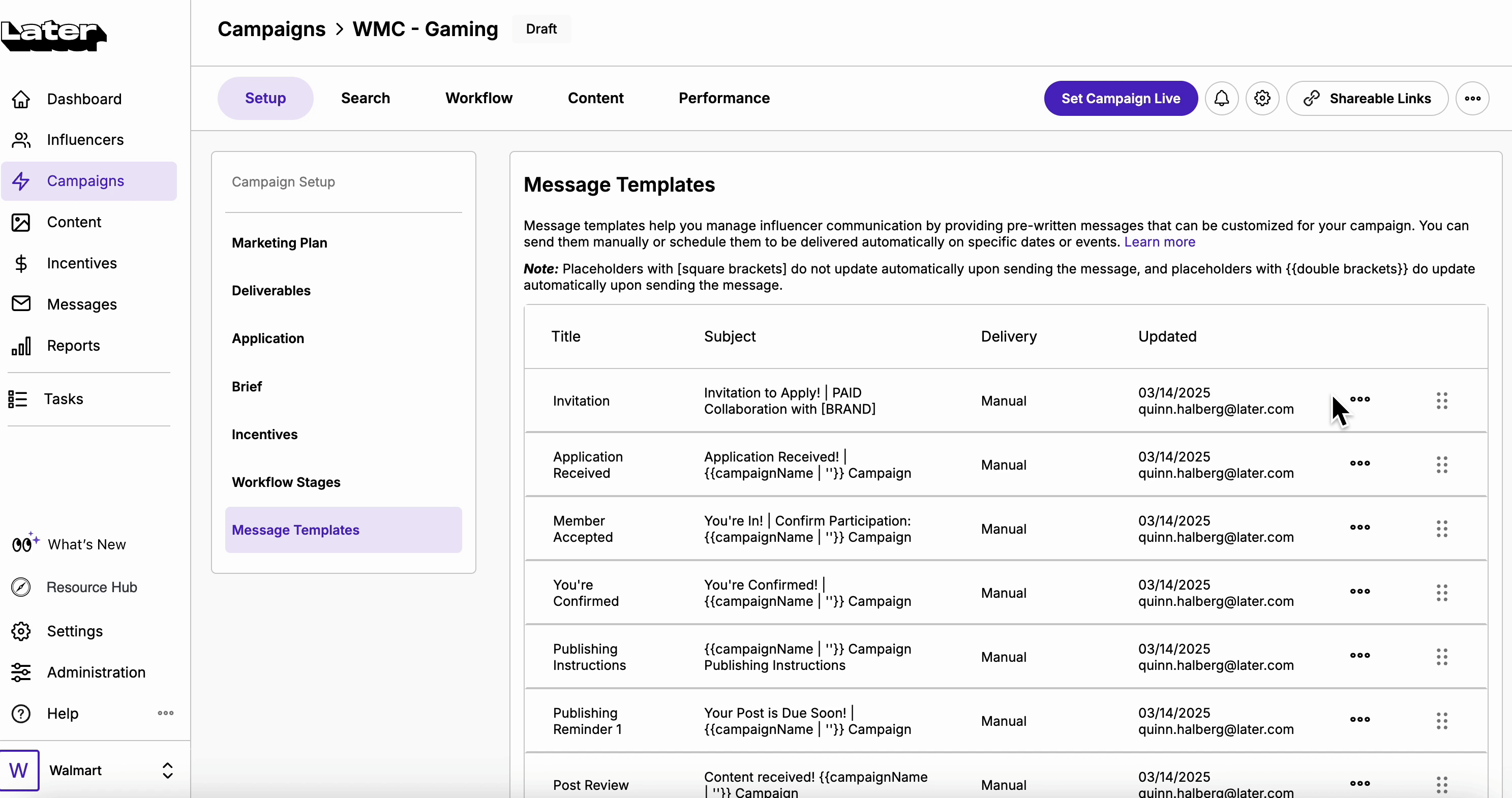Click the Help question mark icon
The image size is (1512, 798).
[21, 714]
